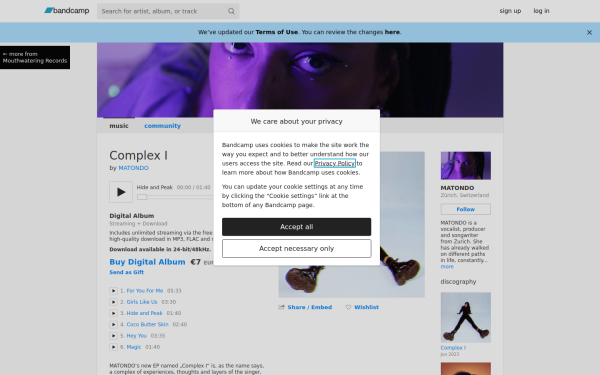Open the Privacy Policy link in the dialog
Screen dimensions: 600x375
tap(334, 163)
